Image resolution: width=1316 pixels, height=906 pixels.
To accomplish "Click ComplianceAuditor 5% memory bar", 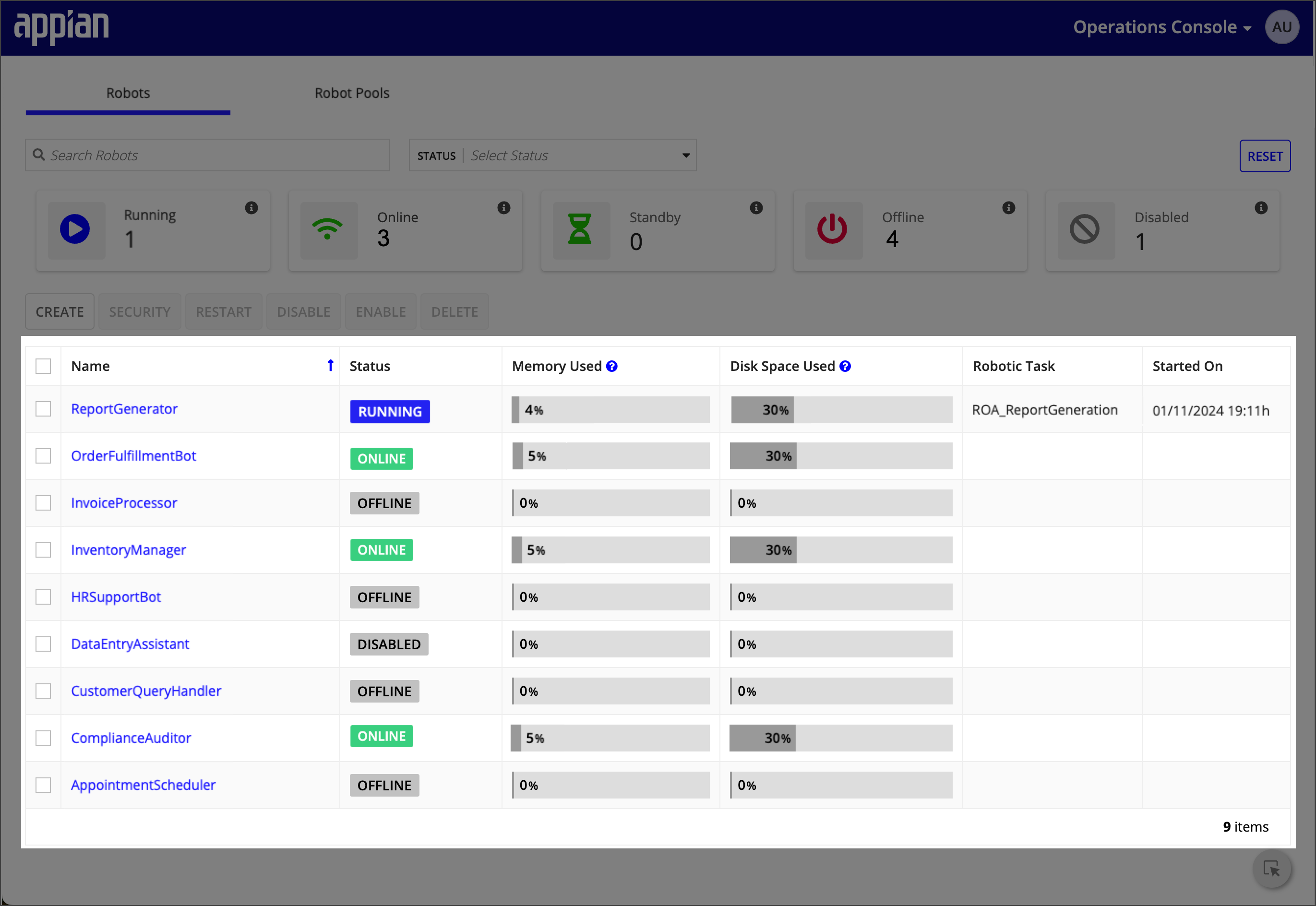I will 610,738.
